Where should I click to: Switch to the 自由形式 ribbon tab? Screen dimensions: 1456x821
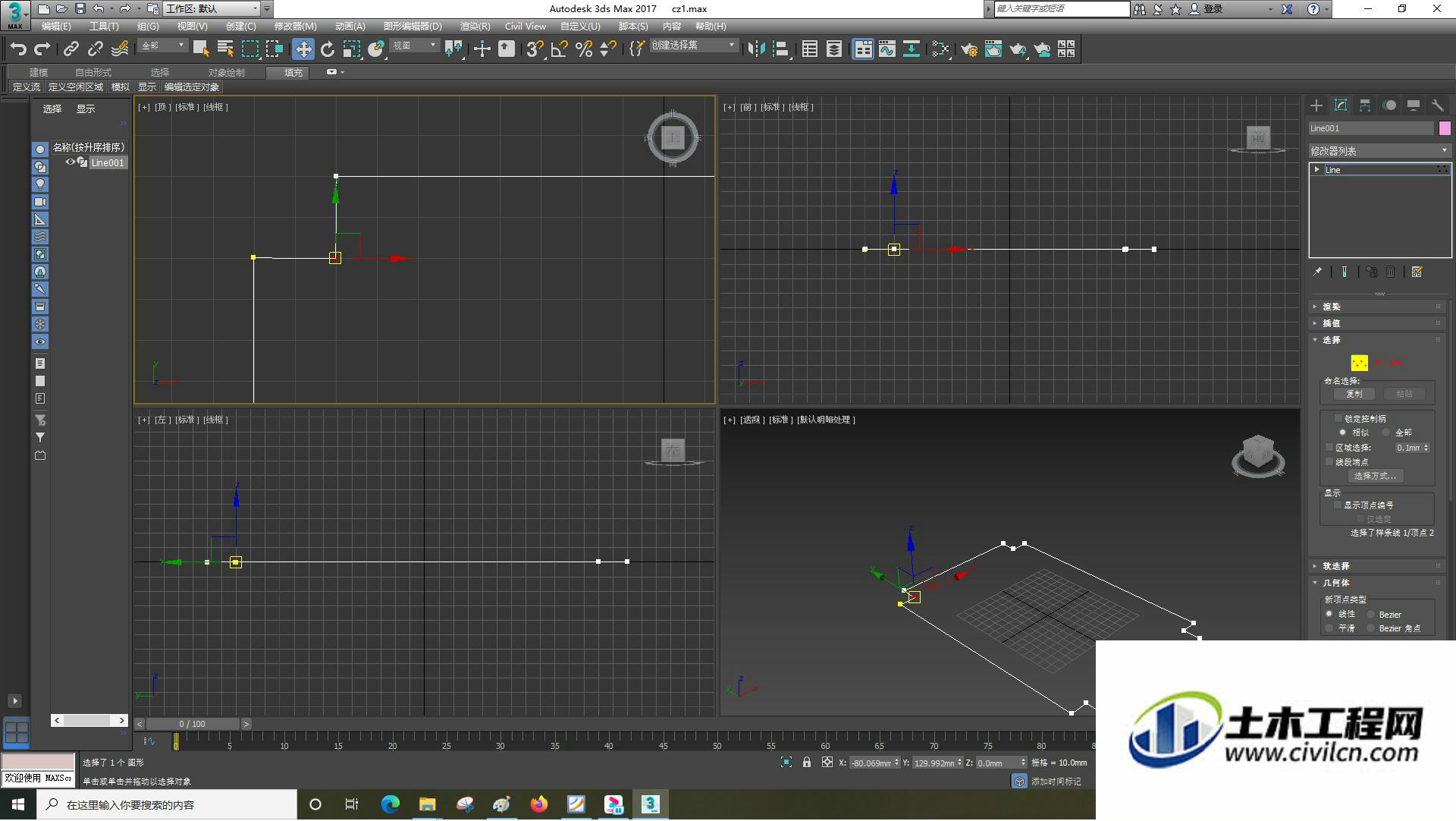point(93,73)
